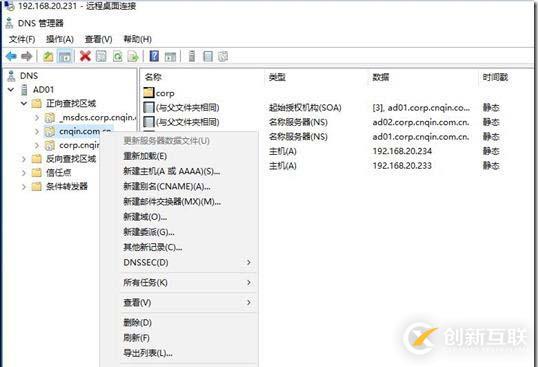Image resolution: width=538 pixels, height=367 pixels.
Task: Click the SOA record icon
Action: point(149,107)
